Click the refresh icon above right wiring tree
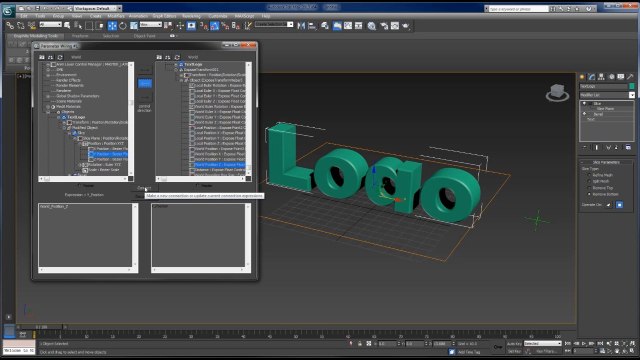This screenshot has width=640, height=360. click(x=177, y=57)
